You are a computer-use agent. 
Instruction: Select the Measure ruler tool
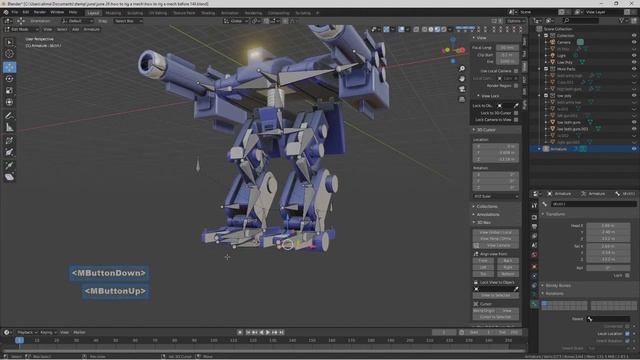point(9,128)
